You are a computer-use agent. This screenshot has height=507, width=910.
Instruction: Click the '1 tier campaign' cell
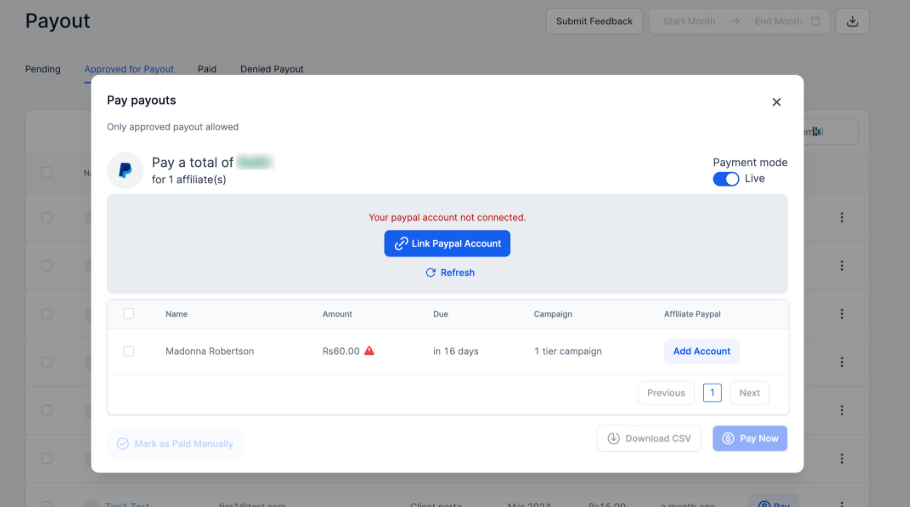pyautogui.click(x=568, y=351)
